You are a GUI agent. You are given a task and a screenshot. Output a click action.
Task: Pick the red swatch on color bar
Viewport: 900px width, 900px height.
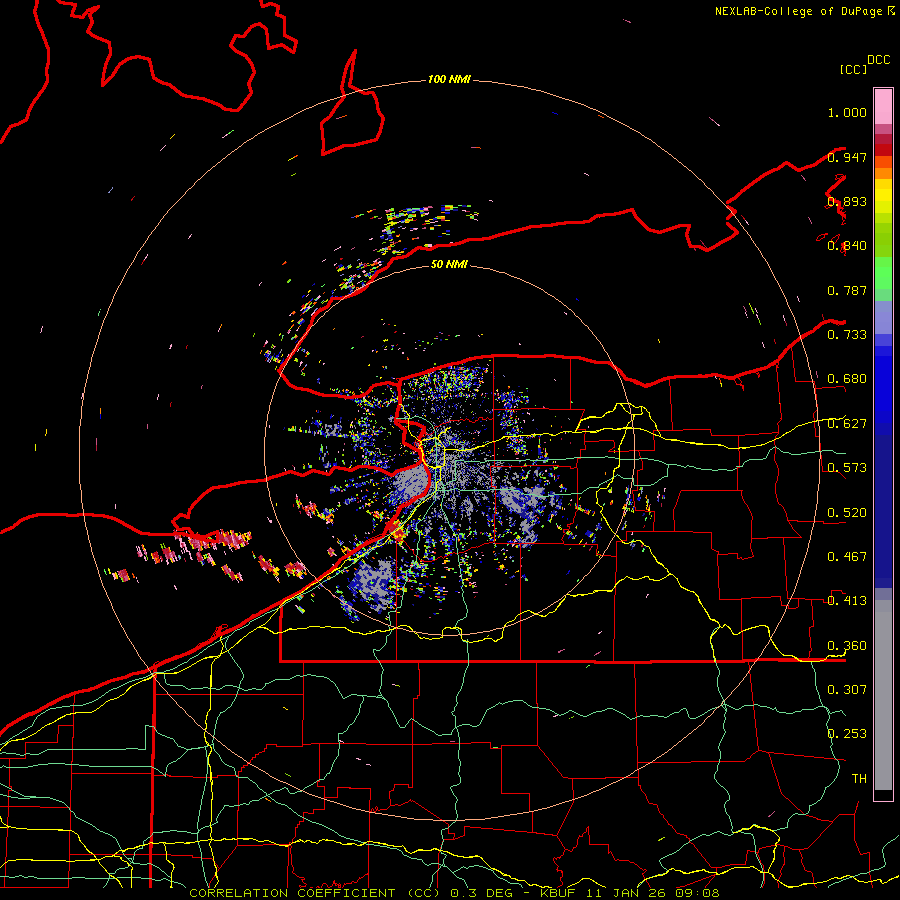(883, 150)
